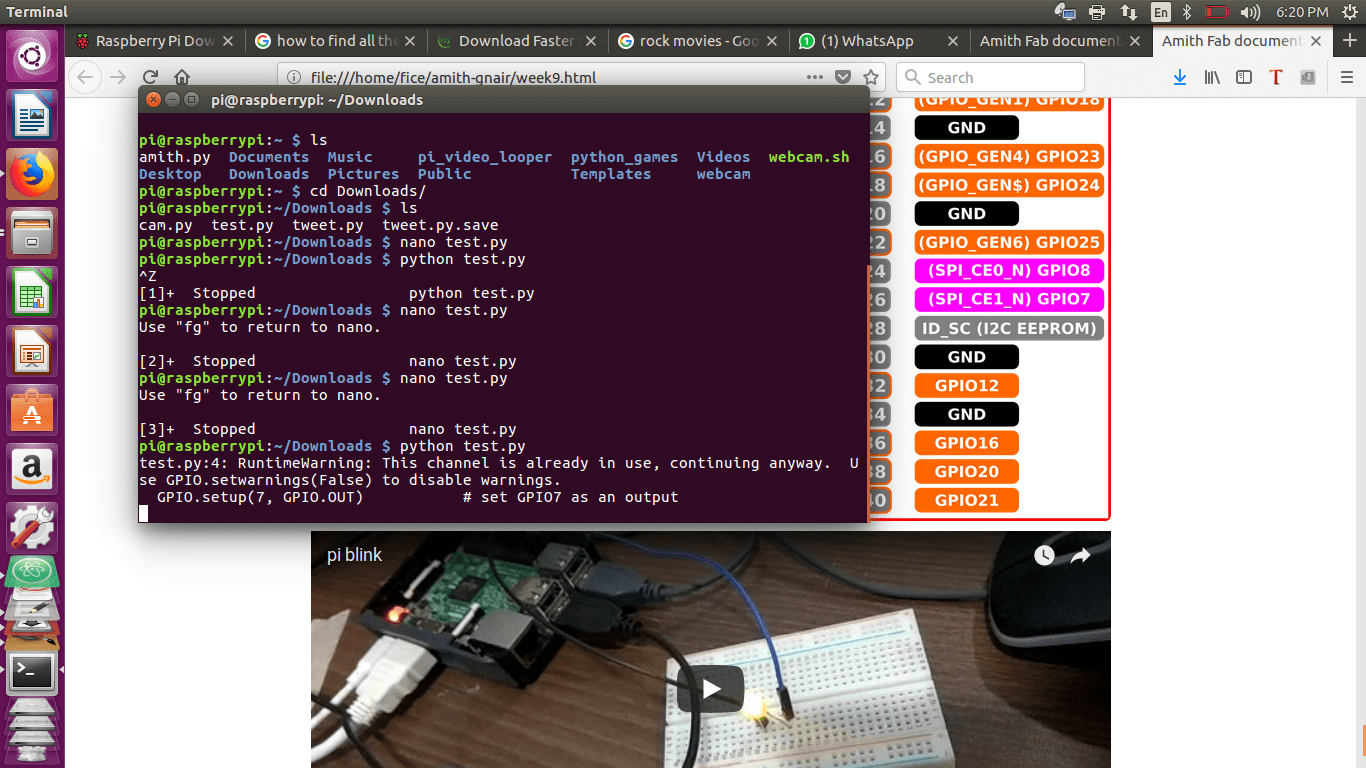Viewport: 1366px width, 768px height.
Task: Open the Firefox hamburger menu
Action: pyautogui.click(x=1346, y=77)
